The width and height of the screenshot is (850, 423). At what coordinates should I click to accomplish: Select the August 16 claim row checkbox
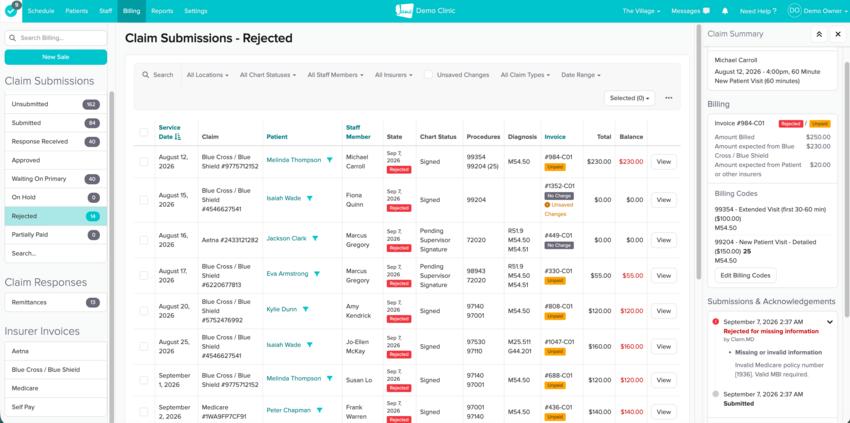point(144,240)
